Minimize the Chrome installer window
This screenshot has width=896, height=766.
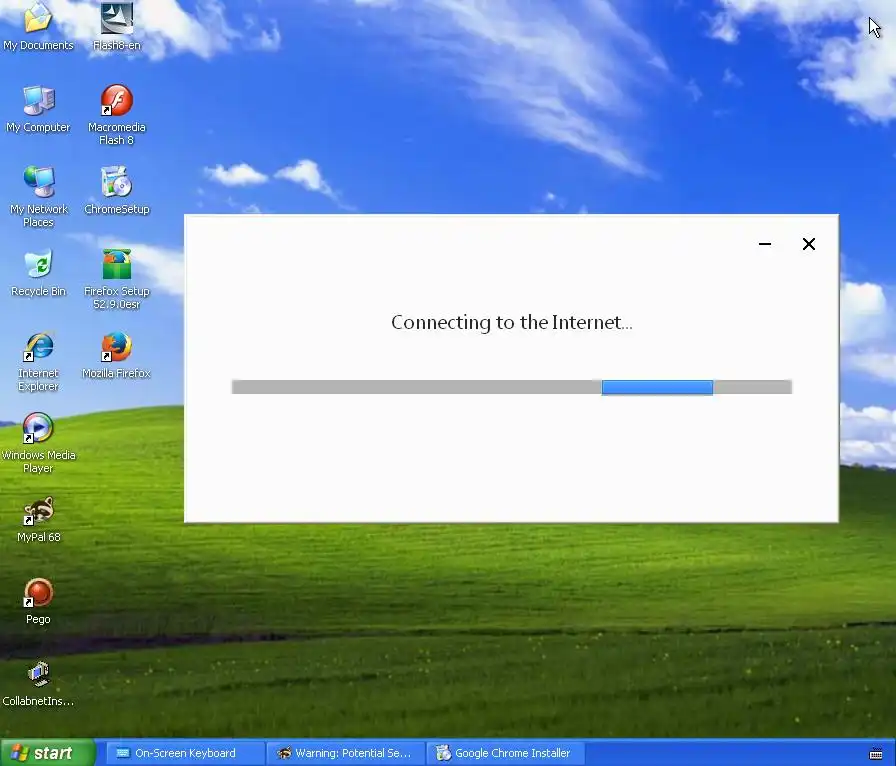pos(765,244)
